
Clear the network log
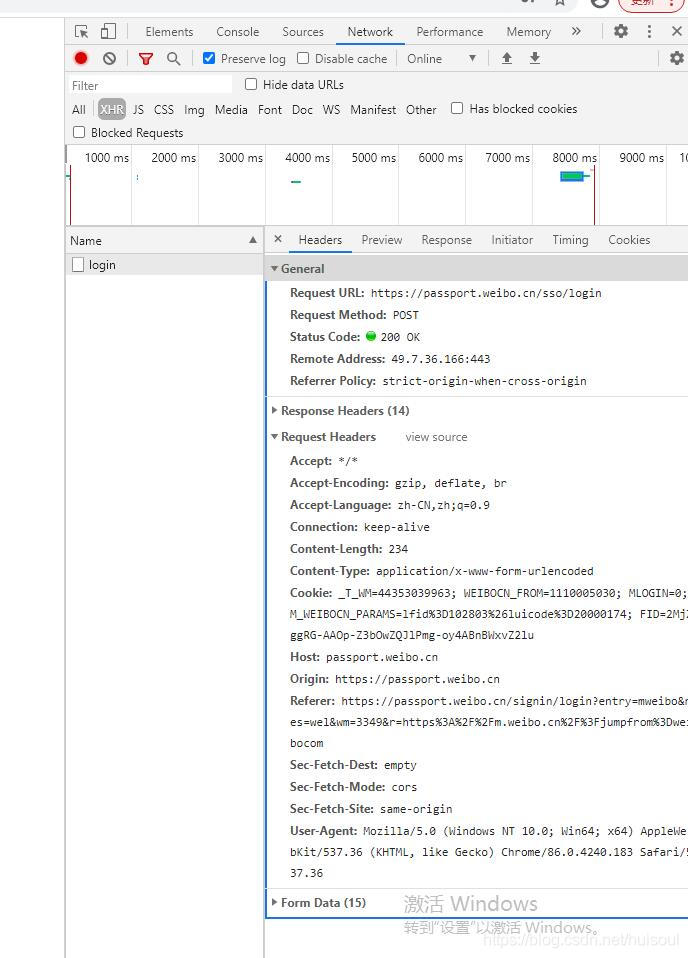click(109, 59)
